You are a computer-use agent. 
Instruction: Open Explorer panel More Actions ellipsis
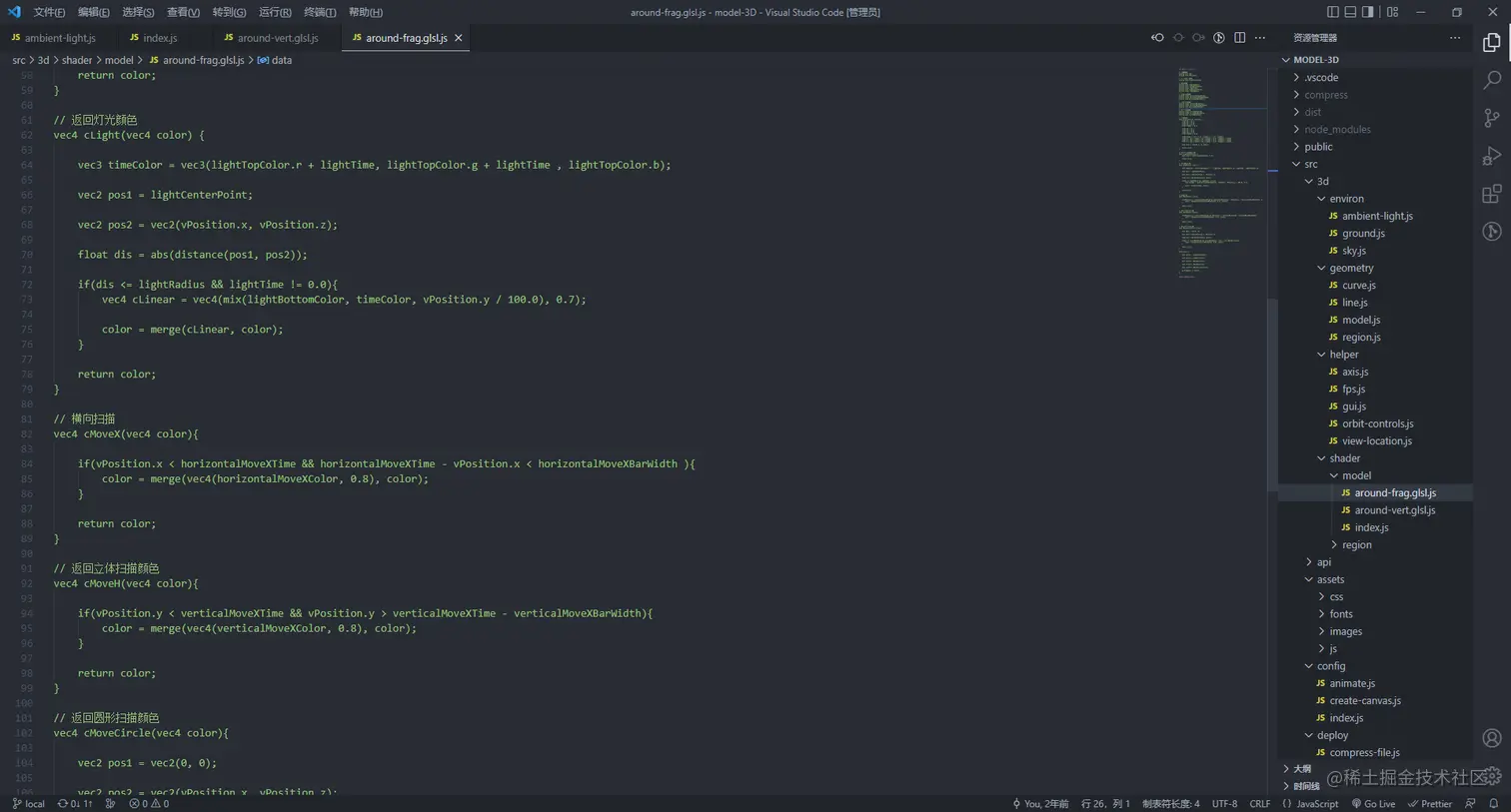pos(1455,38)
